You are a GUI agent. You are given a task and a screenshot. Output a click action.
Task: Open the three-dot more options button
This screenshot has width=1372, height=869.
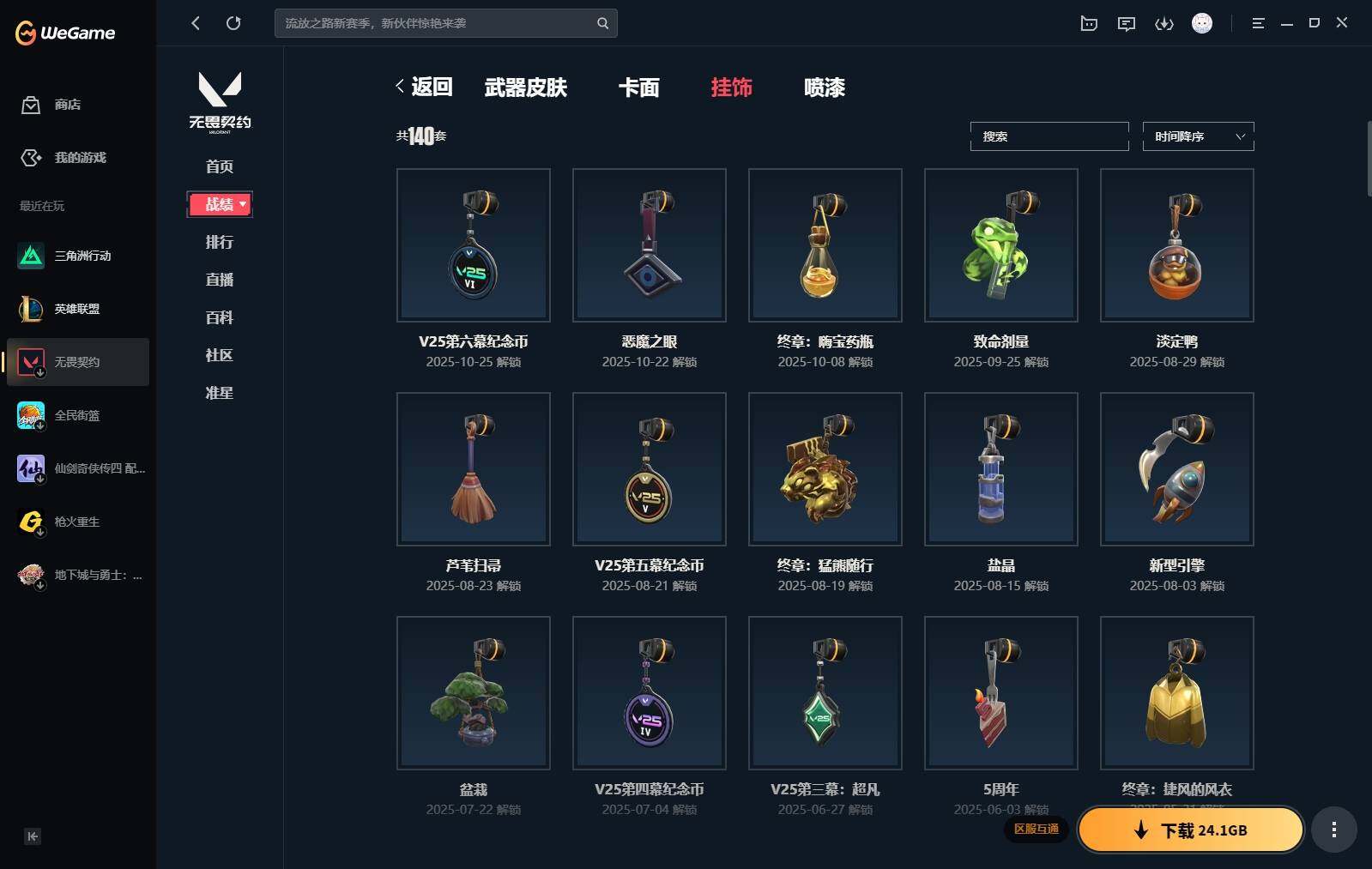(x=1333, y=830)
